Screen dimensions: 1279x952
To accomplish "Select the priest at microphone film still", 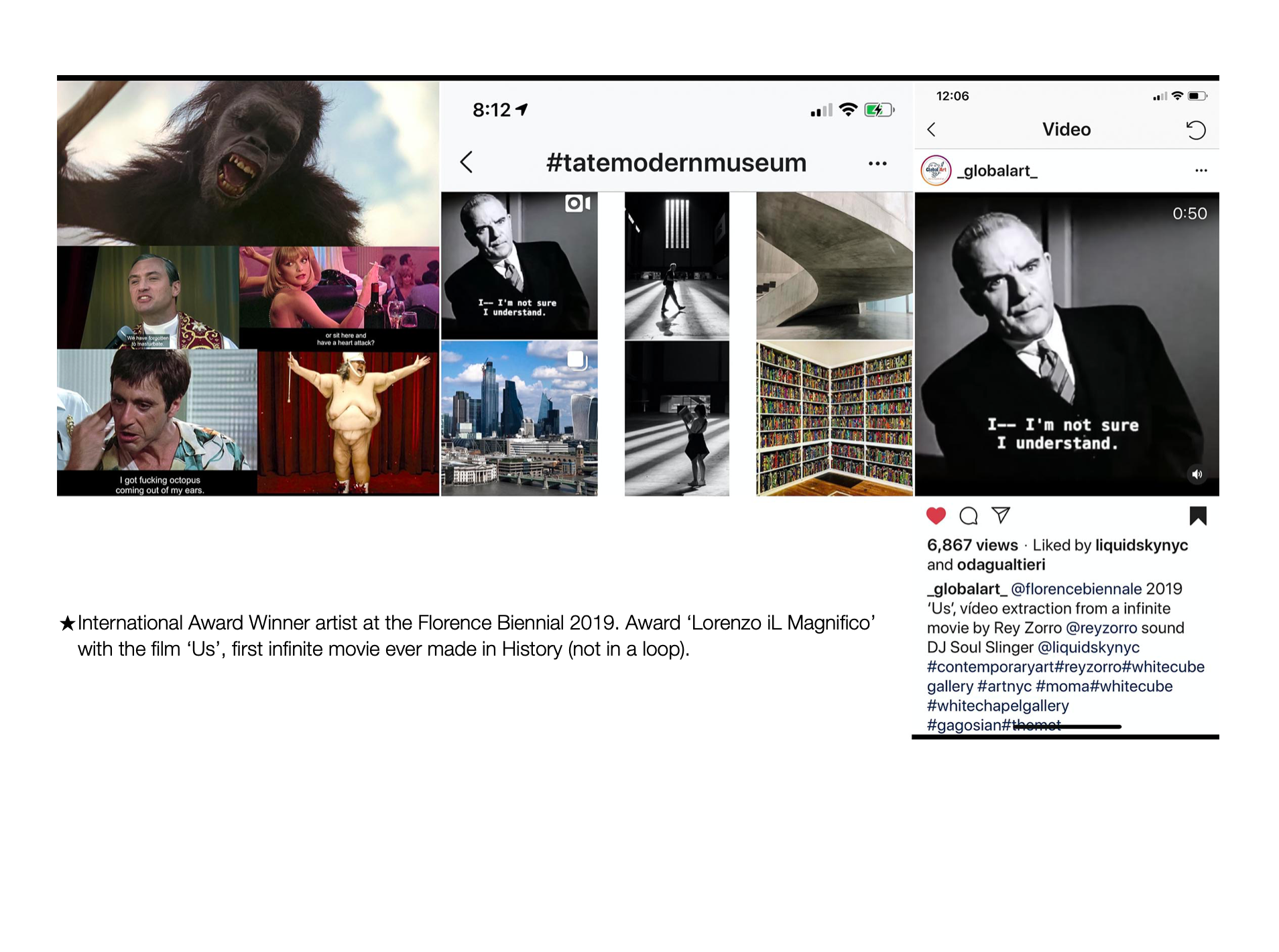I will (148, 298).
